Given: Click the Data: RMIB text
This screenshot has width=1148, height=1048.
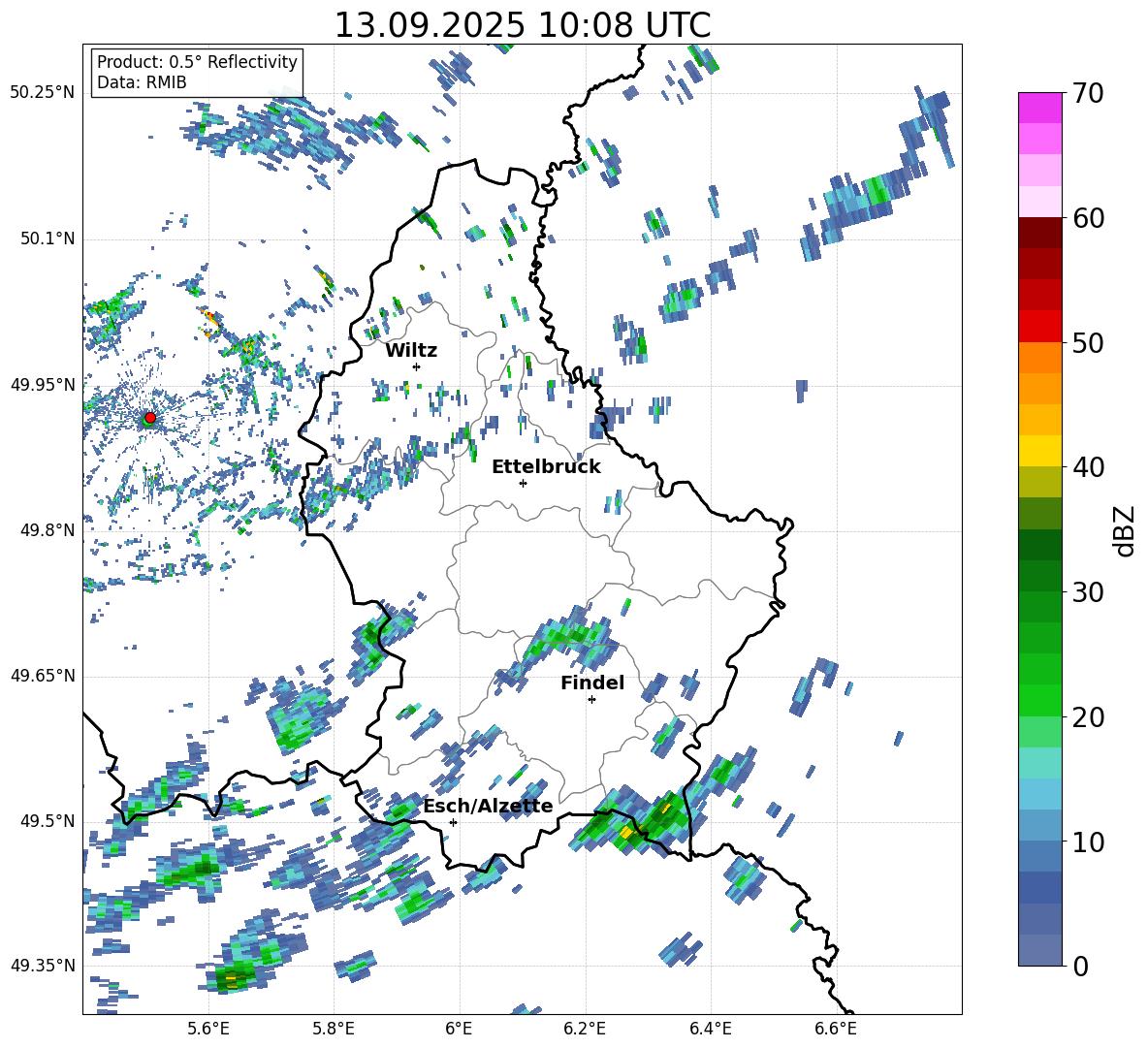Looking at the screenshot, I should 142,82.
